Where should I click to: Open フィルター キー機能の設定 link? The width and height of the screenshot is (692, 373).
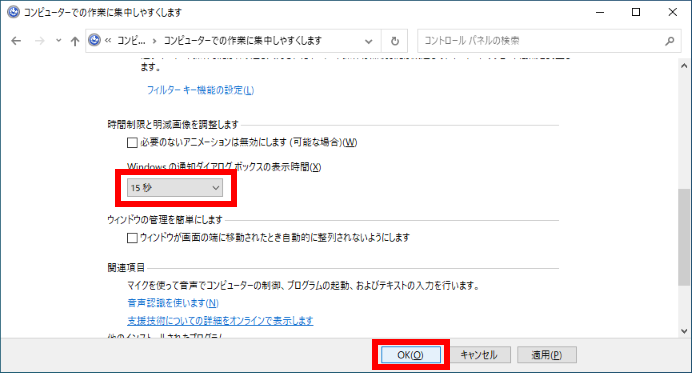coord(200,90)
